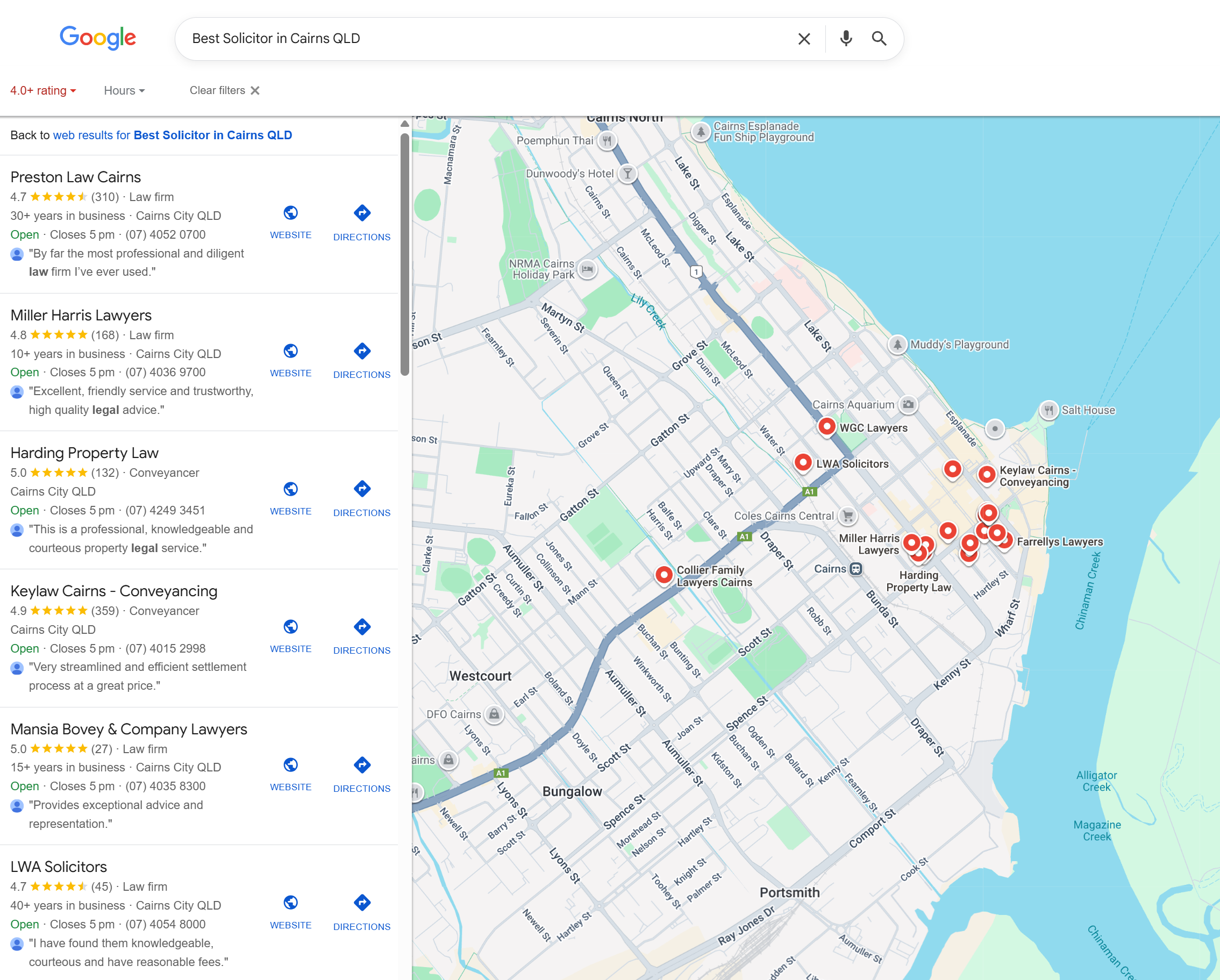Open the Hours filter dropdown
This screenshot has width=1220, height=980.
[124, 90]
